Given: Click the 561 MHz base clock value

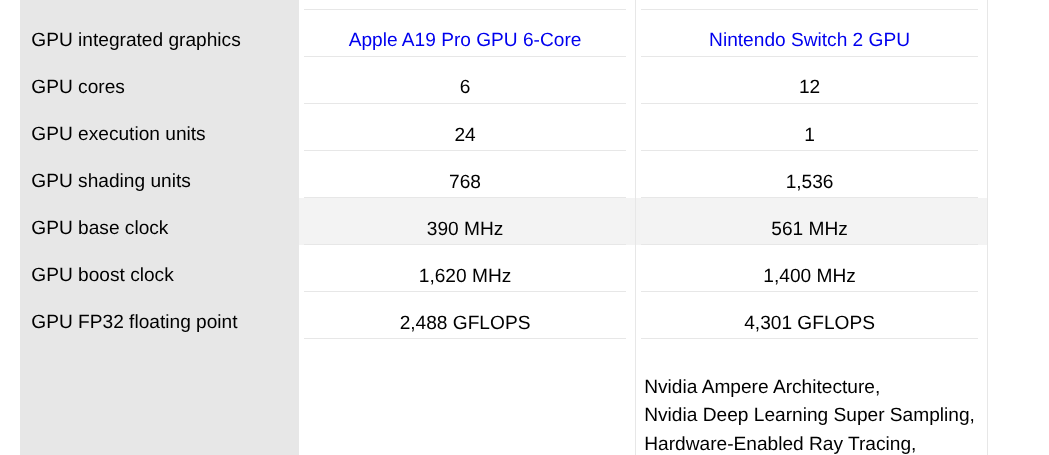Looking at the screenshot, I should click(809, 229).
